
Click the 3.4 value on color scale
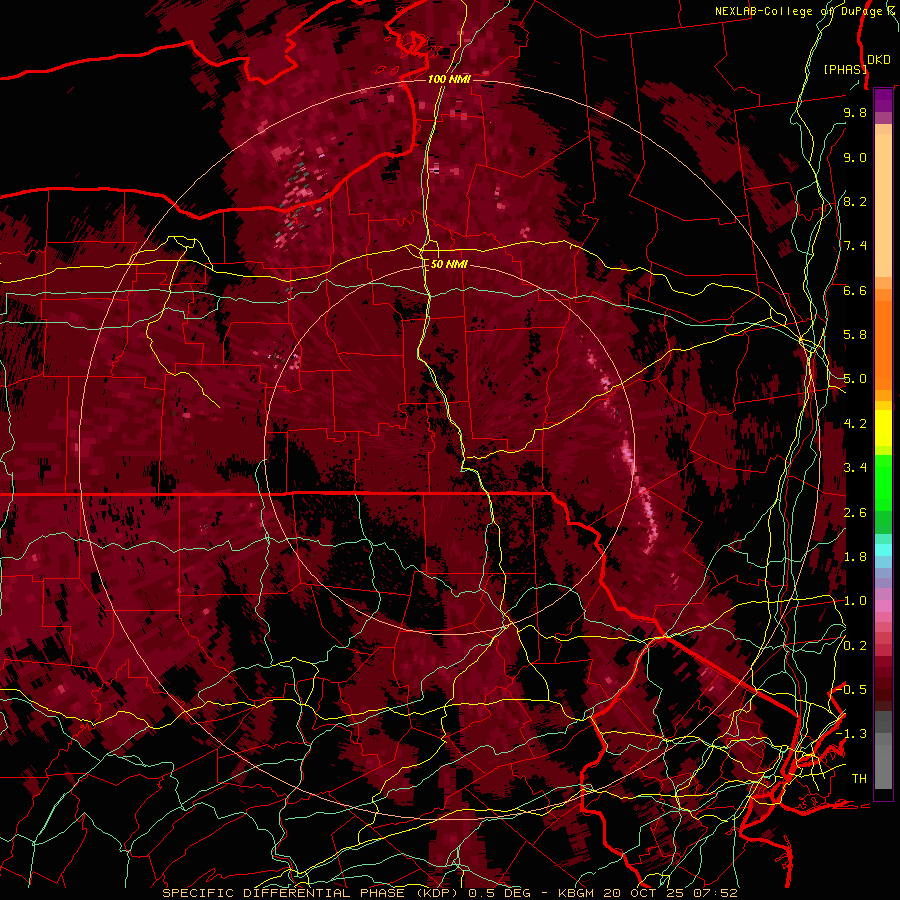click(x=855, y=468)
